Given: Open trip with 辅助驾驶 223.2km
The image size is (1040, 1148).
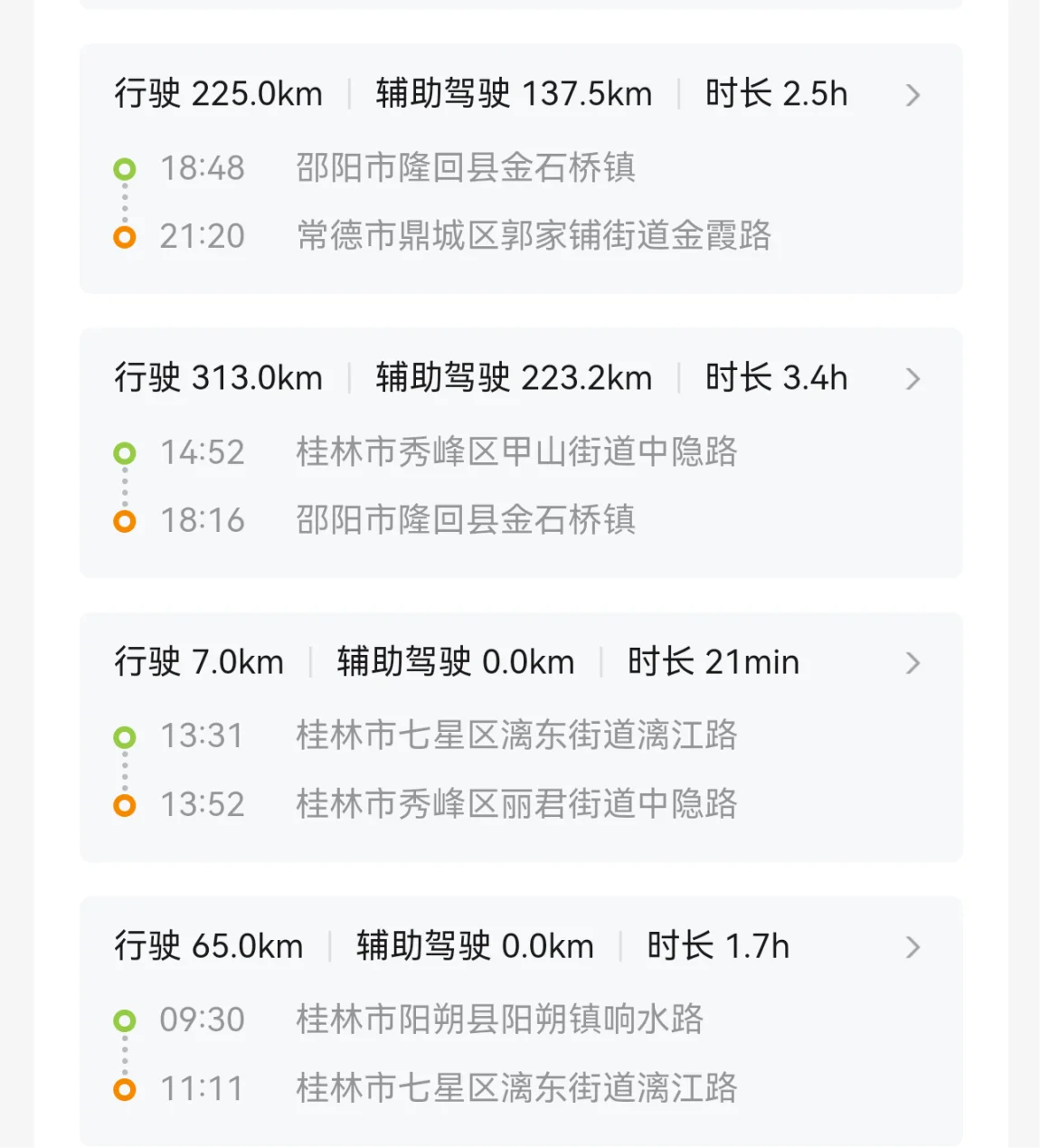Looking at the screenshot, I should click(x=514, y=378).
